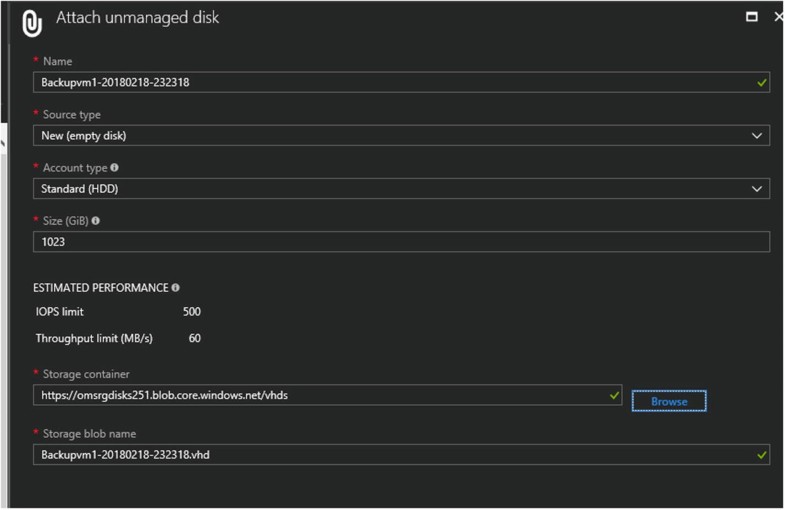785x510 pixels.
Task: Click the Size (GiB) info icon
Action: pyautogui.click(x=96, y=221)
